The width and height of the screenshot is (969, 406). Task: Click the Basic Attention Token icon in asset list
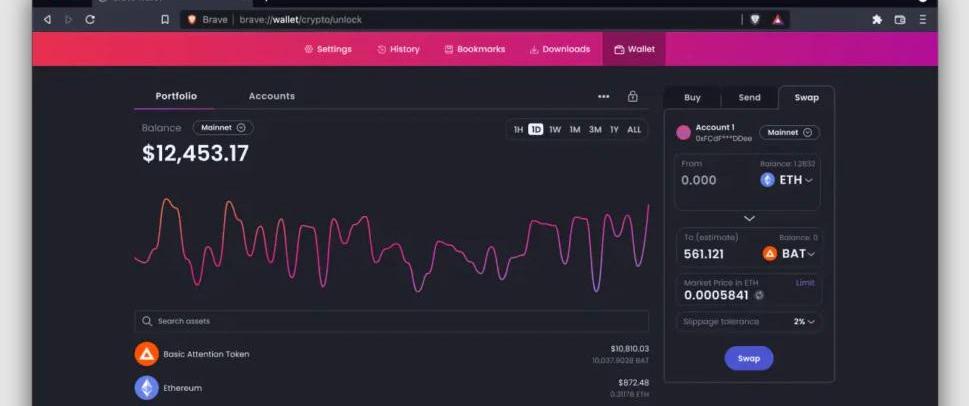[146, 354]
